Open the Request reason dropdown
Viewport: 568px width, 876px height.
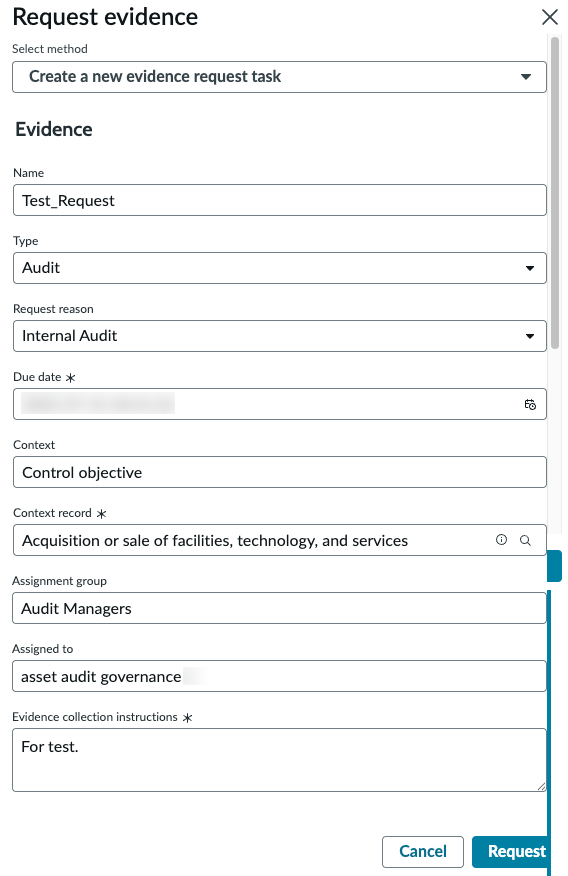[x=279, y=336]
